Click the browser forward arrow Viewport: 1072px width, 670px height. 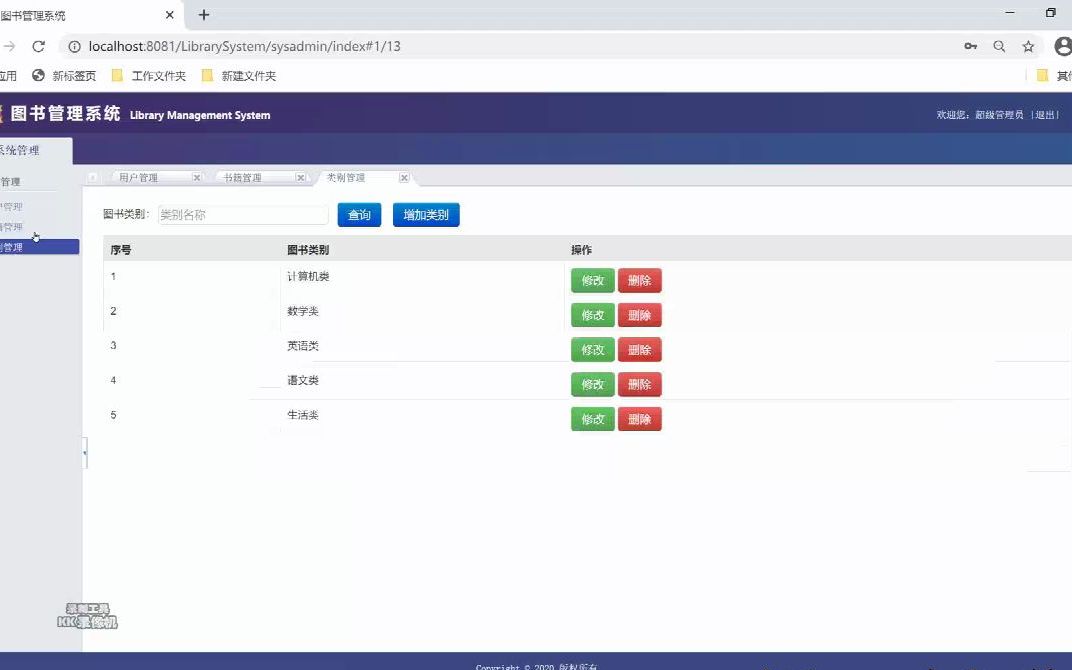(x=8, y=46)
